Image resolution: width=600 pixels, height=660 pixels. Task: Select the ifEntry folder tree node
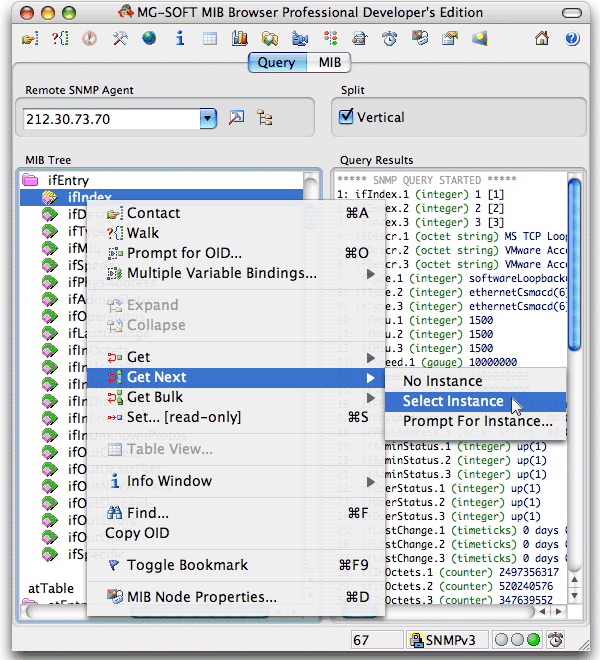click(68, 181)
